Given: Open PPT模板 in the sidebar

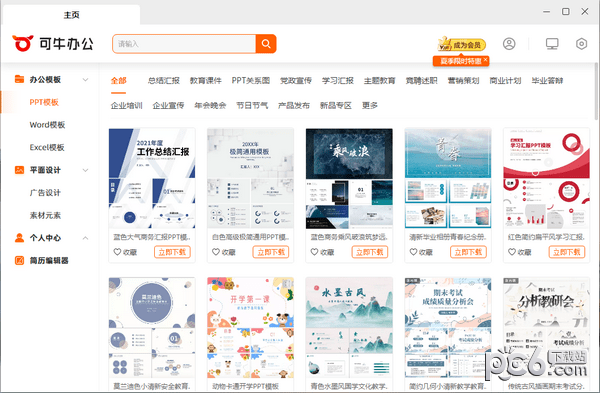Looking at the screenshot, I should point(44,102).
